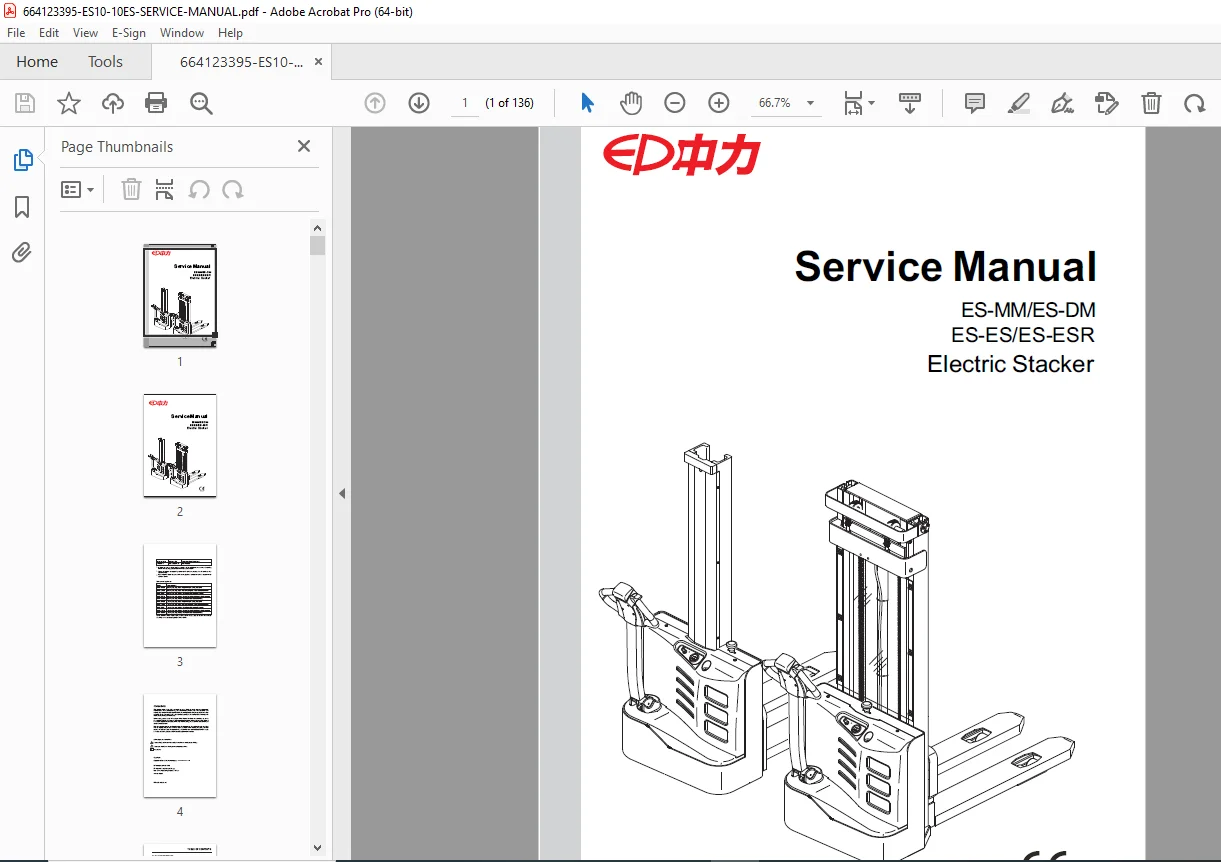Click the Service Manual heading text
Viewport: 1221px width, 862px height.
pyautogui.click(x=945, y=267)
